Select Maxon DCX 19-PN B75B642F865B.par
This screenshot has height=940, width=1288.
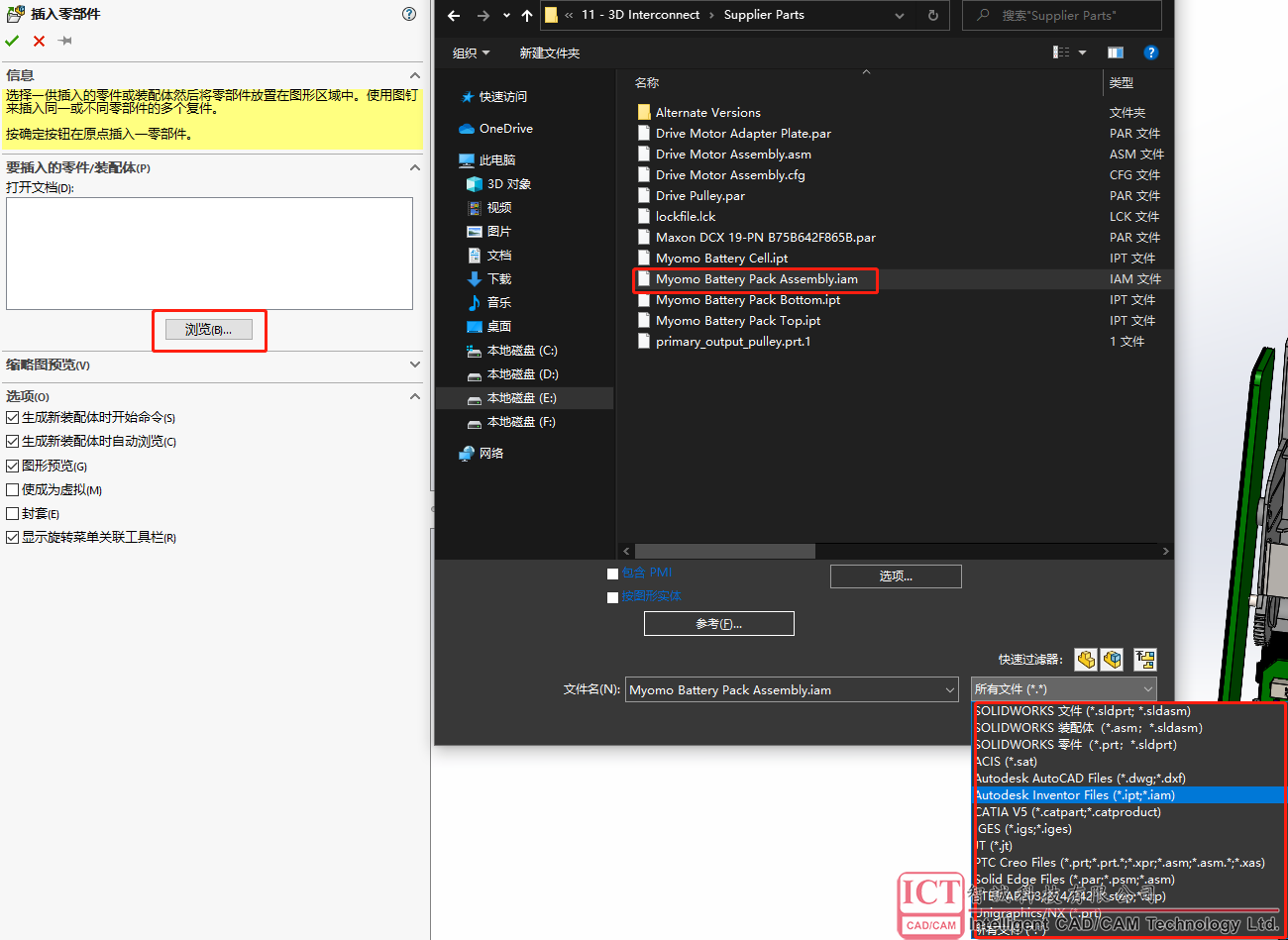tap(765, 238)
